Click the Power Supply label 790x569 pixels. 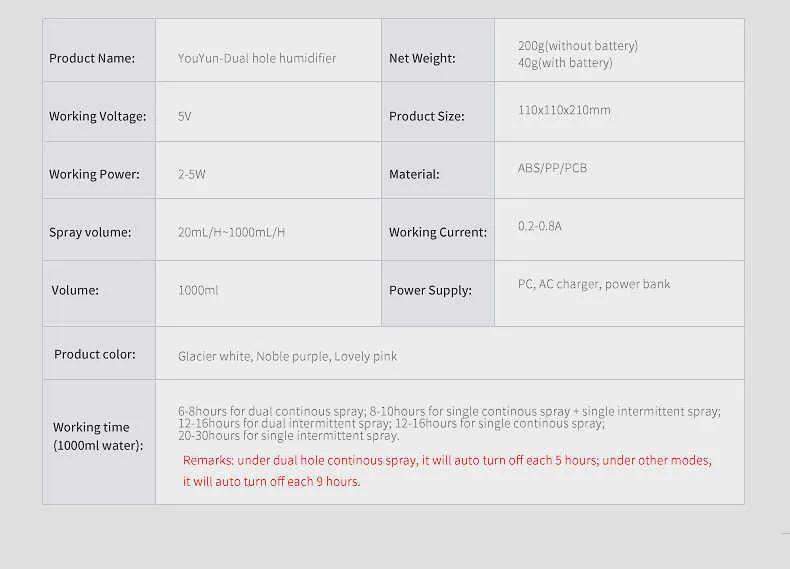click(430, 290)
